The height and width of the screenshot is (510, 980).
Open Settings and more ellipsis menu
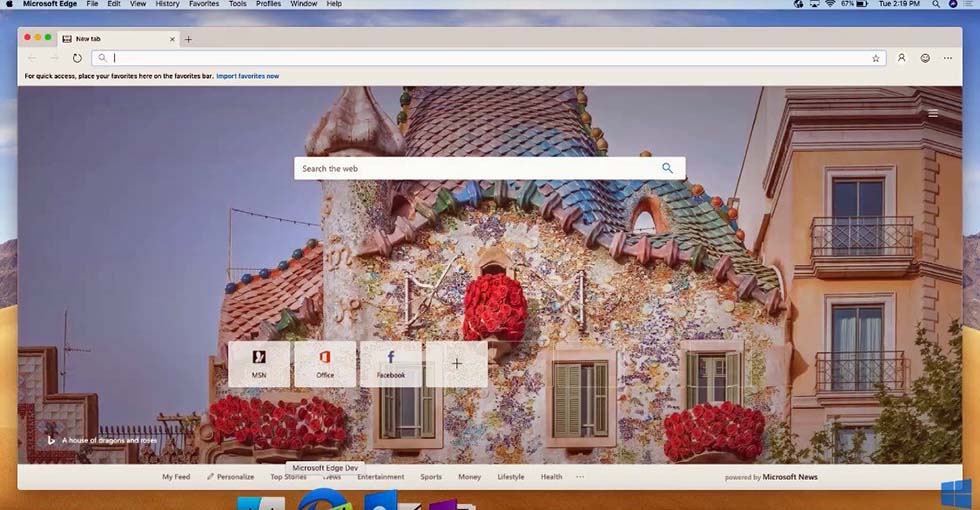tap(948, 58)
